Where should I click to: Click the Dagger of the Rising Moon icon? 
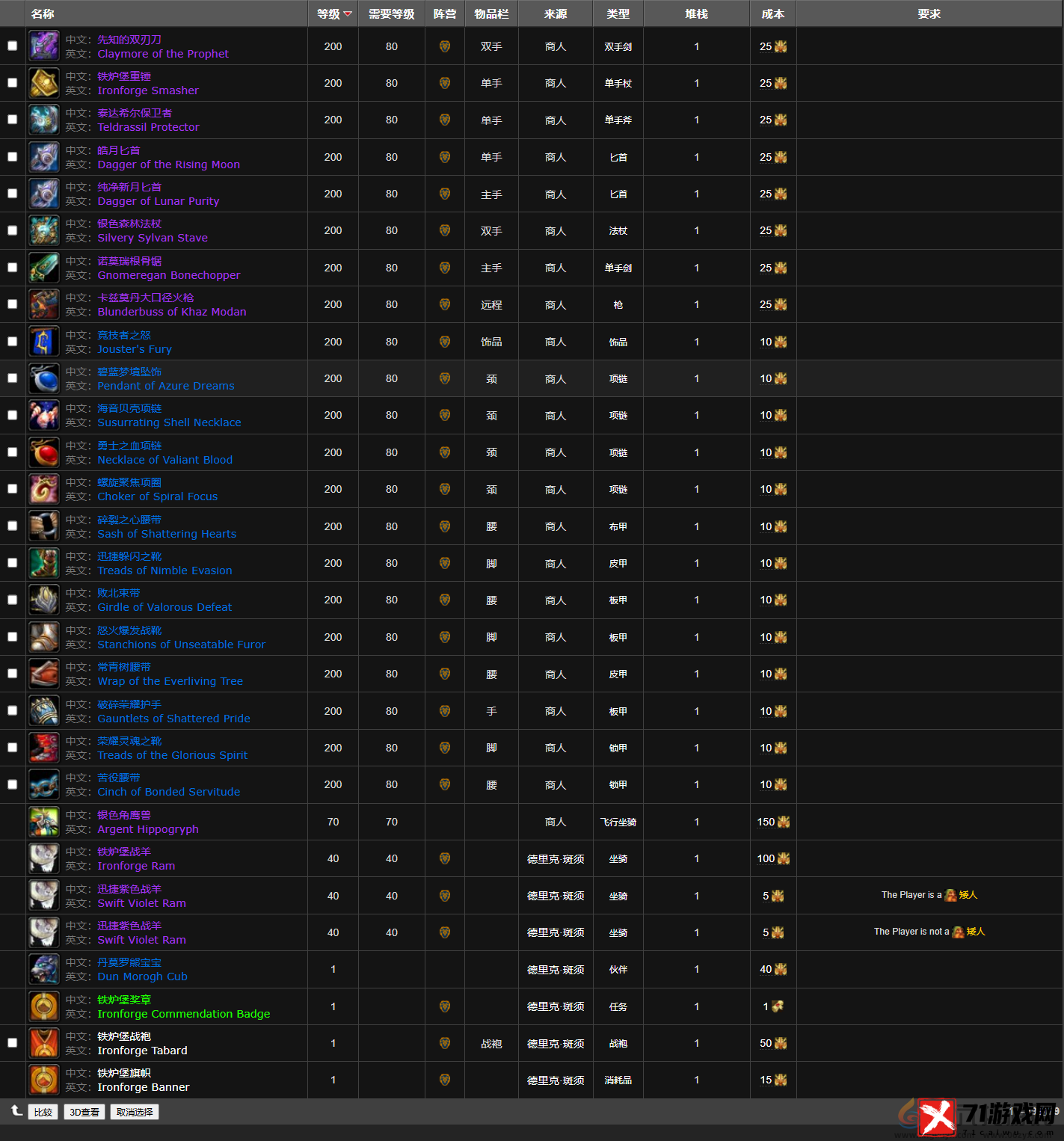click(x=44, y=157)
